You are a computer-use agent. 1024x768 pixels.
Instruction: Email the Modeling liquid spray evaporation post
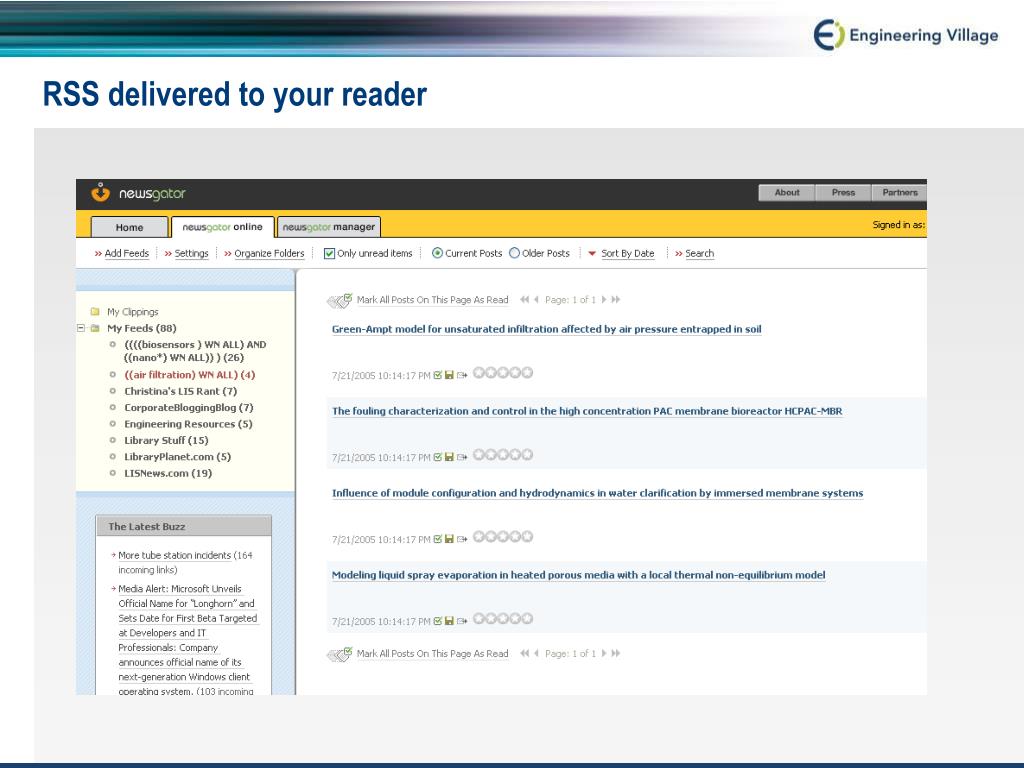462,621
